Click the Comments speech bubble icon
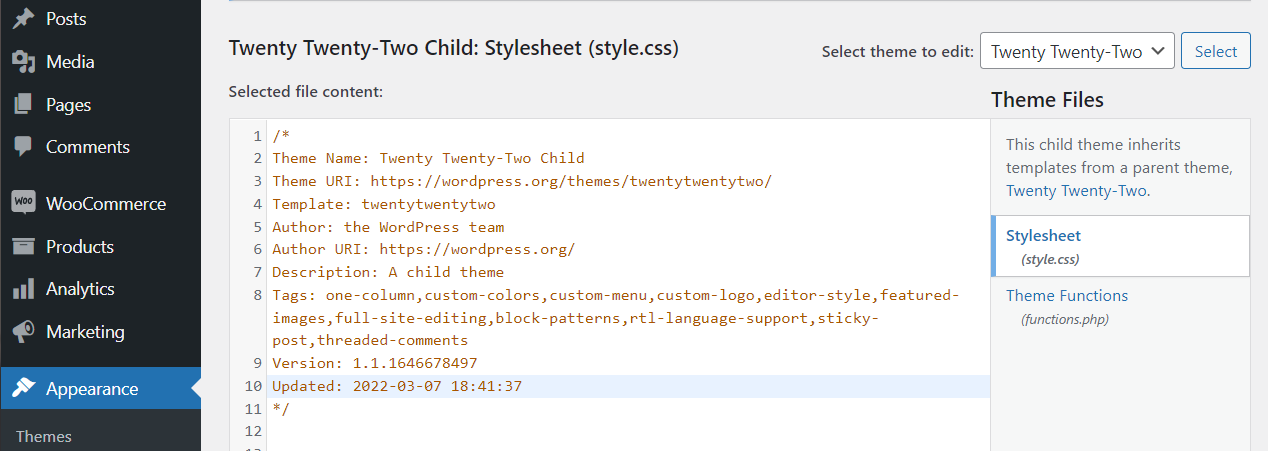This screenshot has width=1268, height=451. click(x=24, y=147)
